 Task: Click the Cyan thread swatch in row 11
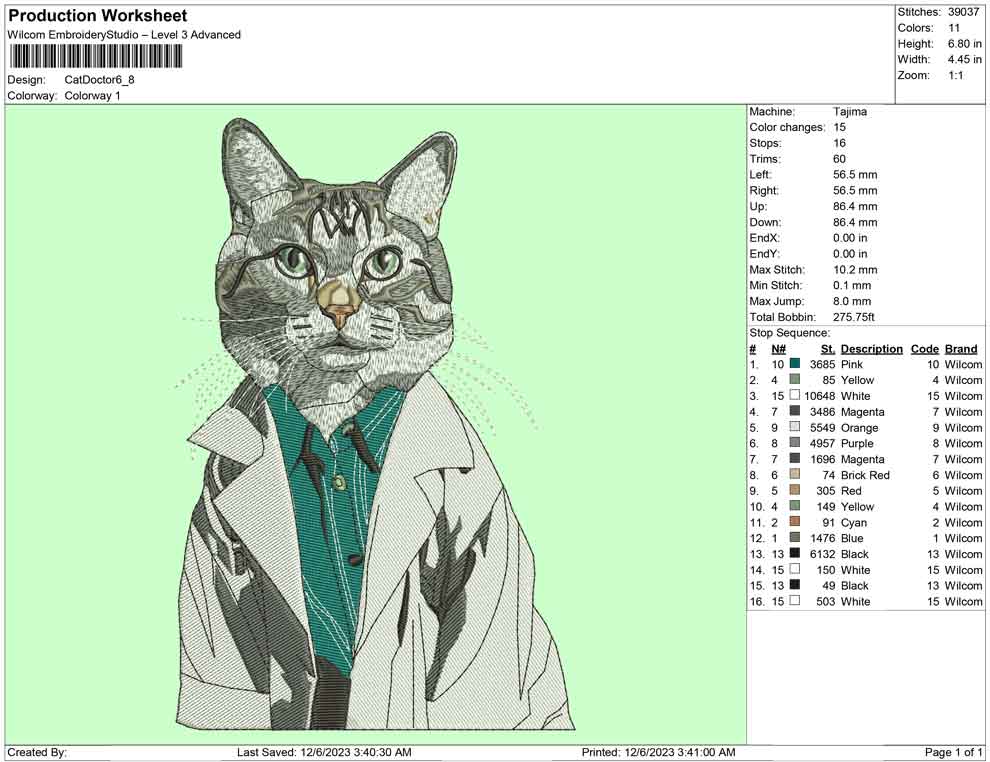click(794, 522)
